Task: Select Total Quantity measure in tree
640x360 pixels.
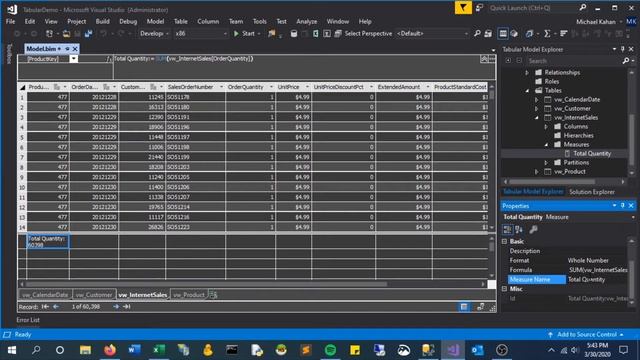Action: point(592,153)
